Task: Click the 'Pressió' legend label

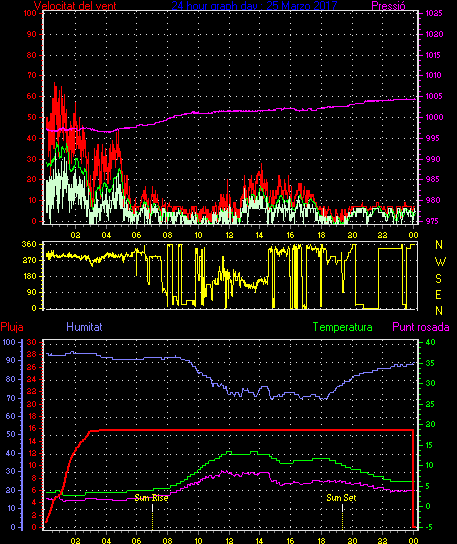Action: [x=388, y=6]
